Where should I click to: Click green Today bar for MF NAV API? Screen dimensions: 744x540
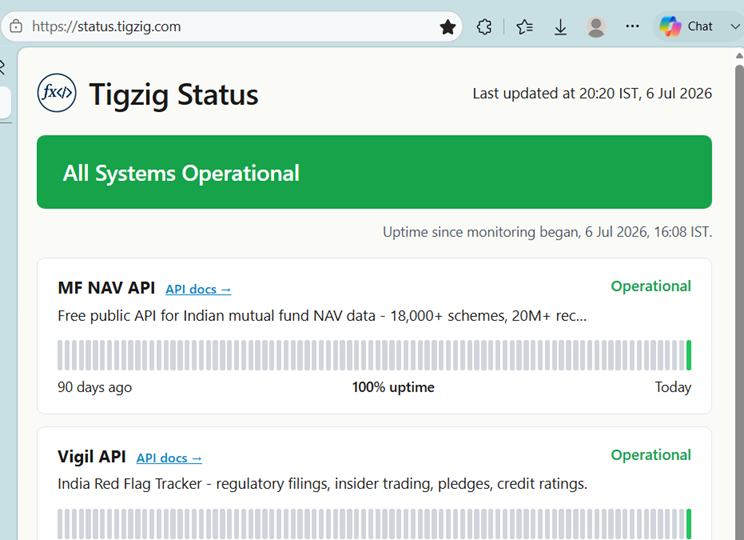pos(688,355)
